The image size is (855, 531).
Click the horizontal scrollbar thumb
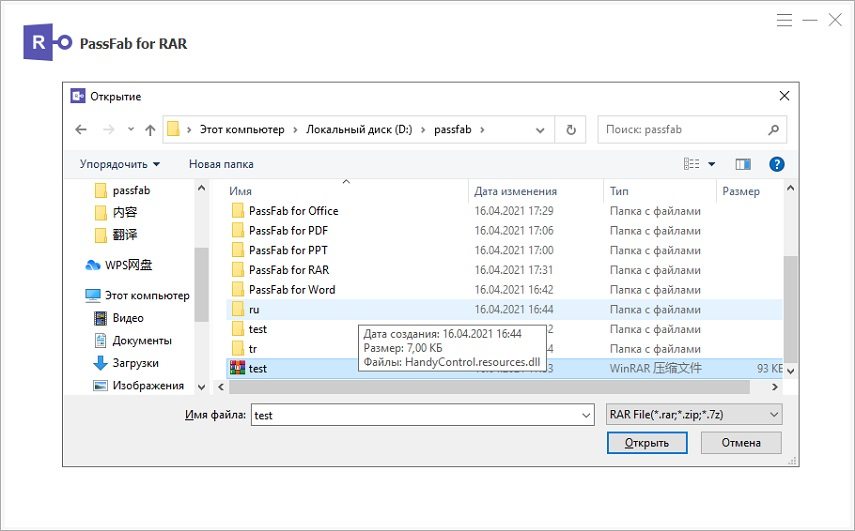point(489,387)
